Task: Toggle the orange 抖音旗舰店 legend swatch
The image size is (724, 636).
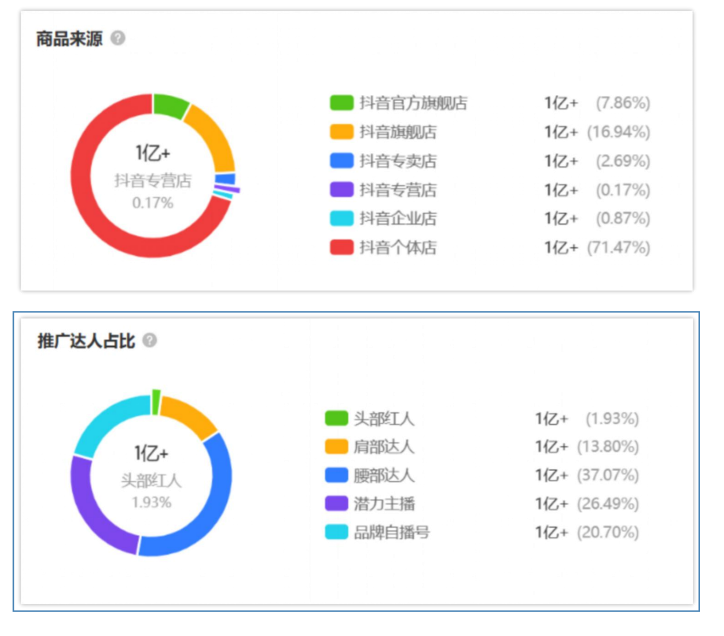Action: coord(341,132)
